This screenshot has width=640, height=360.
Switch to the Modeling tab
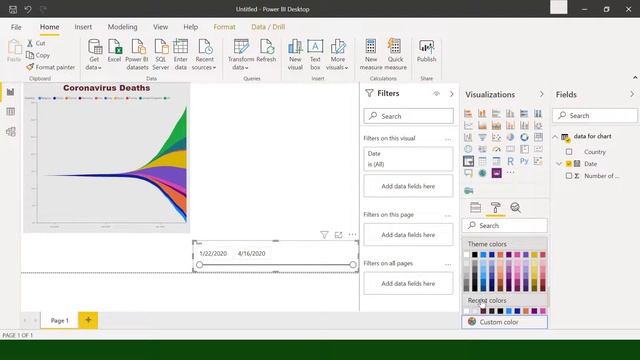click(122, 27)
